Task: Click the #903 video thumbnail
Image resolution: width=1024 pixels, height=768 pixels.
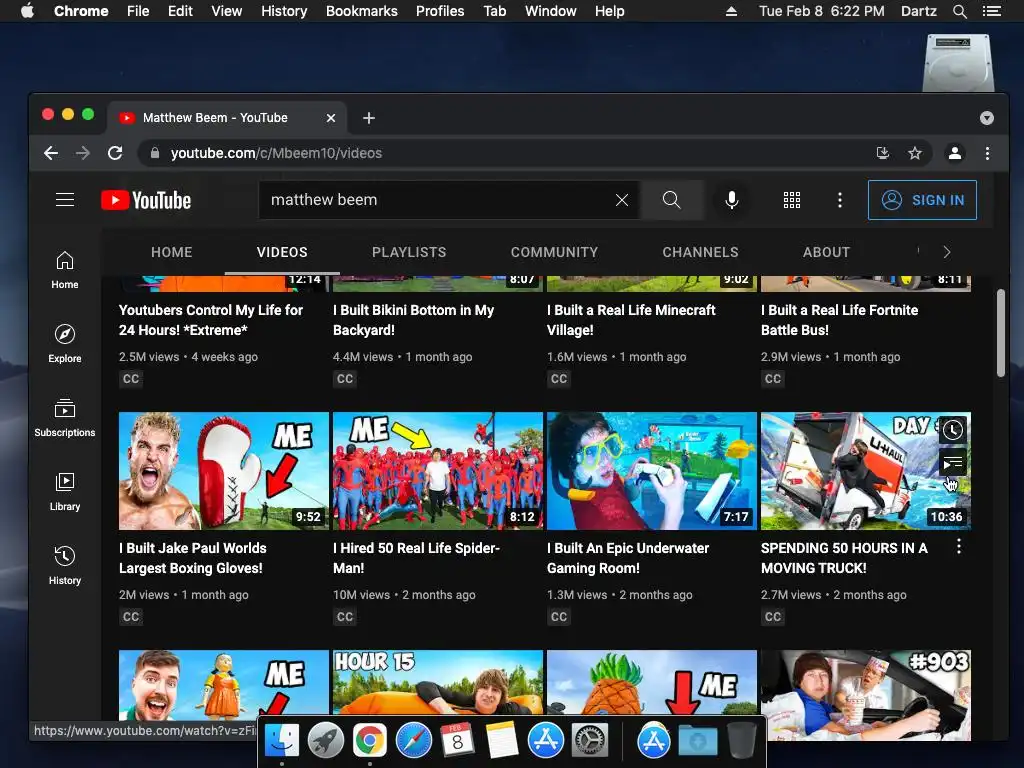Action: [866, 695]
